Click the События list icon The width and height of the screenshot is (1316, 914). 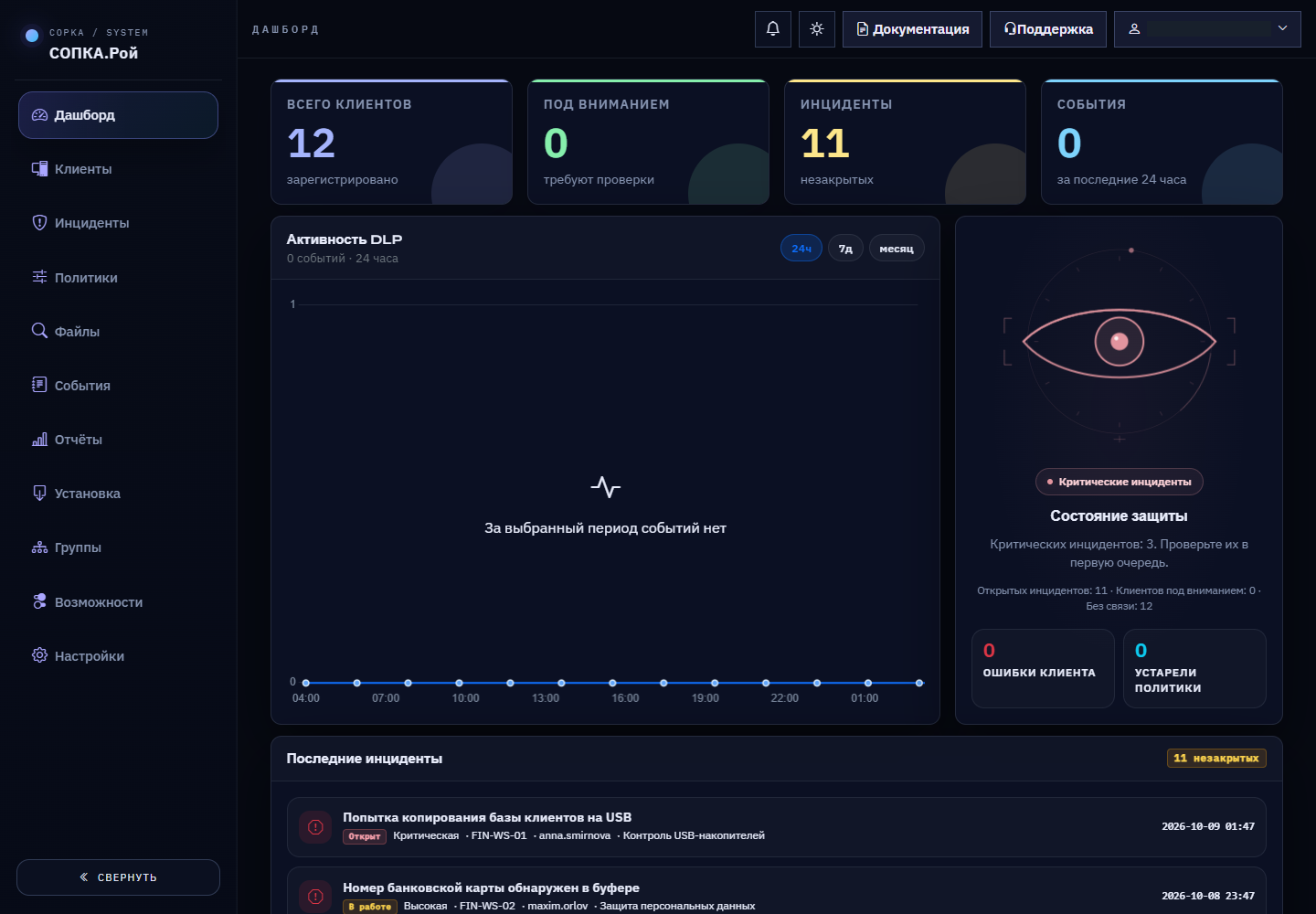point(39,385)
